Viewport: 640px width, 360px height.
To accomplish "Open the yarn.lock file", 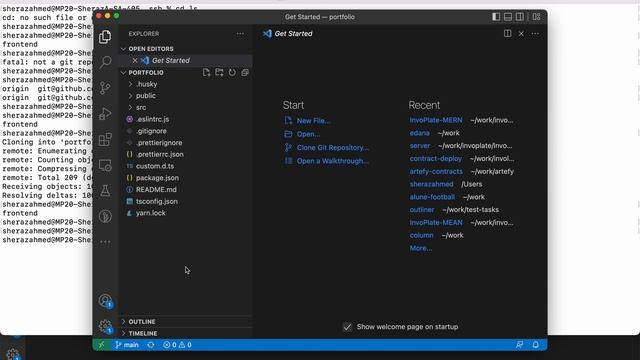I will (x=186, y=213).
